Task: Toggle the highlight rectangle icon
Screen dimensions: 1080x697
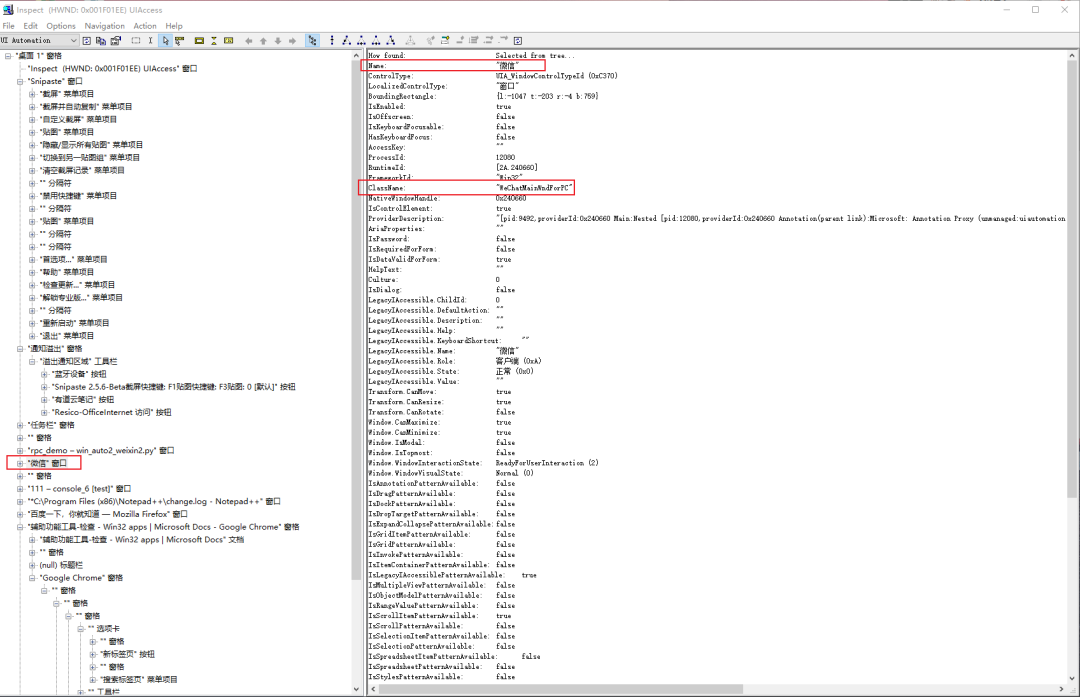Action: tap(198, 40)
